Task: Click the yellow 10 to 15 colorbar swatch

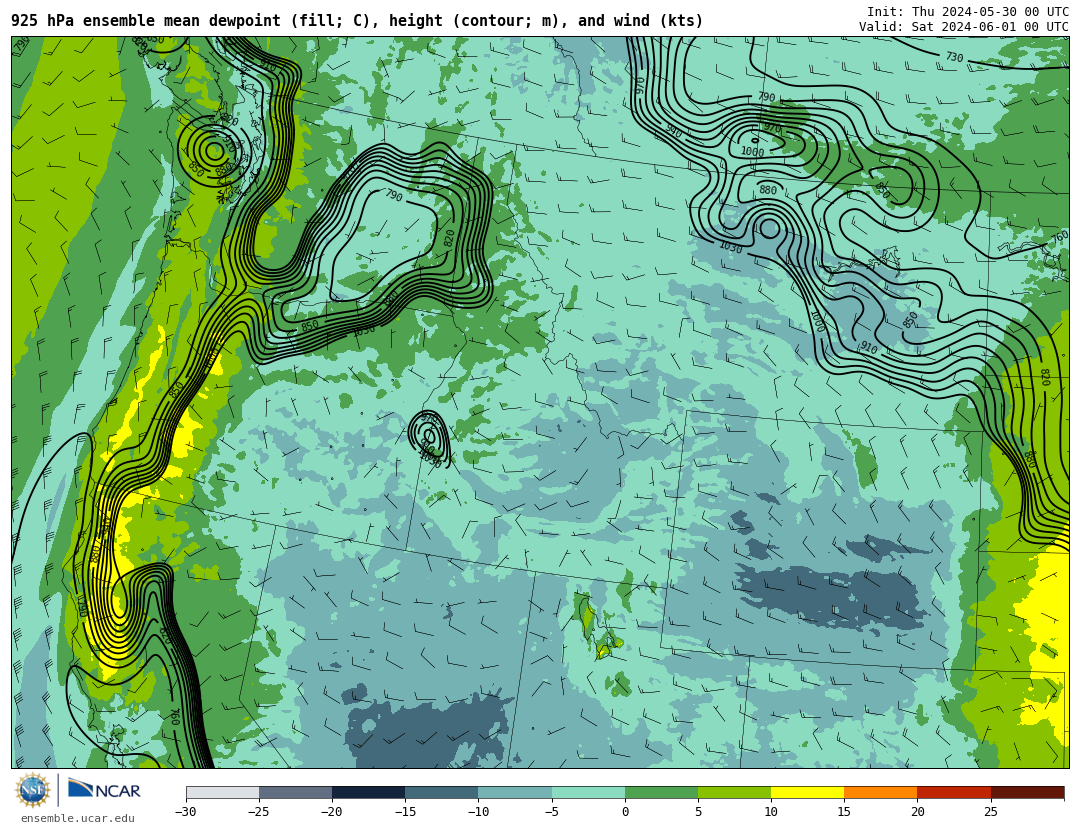Action: [x=807, y=792]
